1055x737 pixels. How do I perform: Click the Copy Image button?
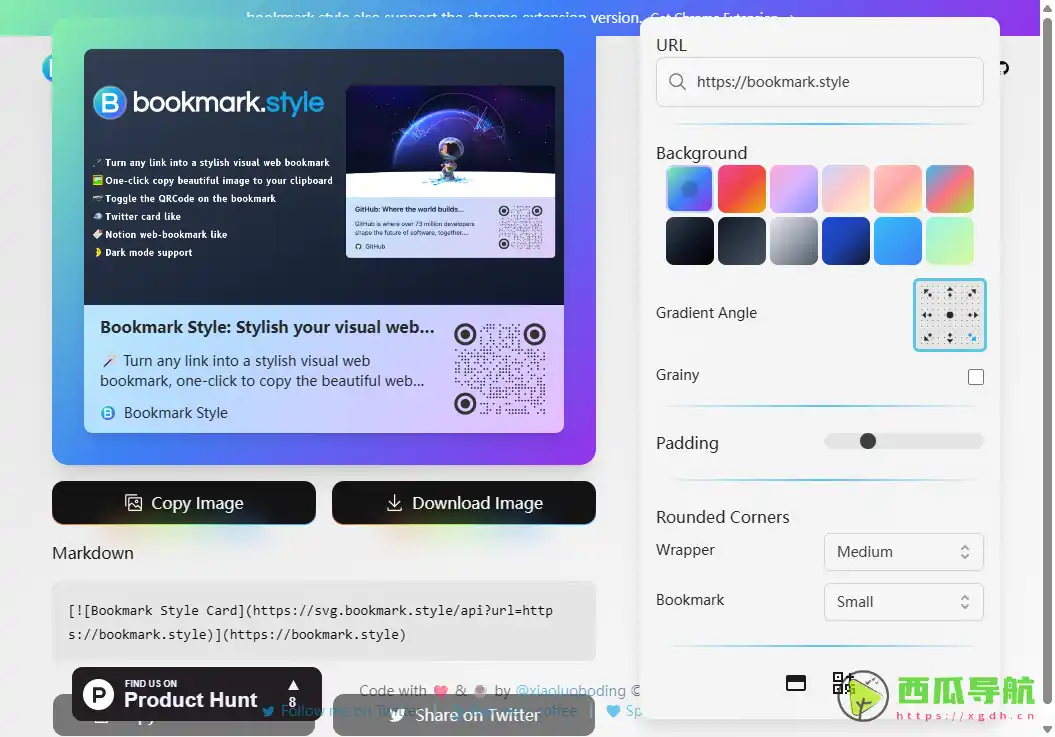click(184, 503)
